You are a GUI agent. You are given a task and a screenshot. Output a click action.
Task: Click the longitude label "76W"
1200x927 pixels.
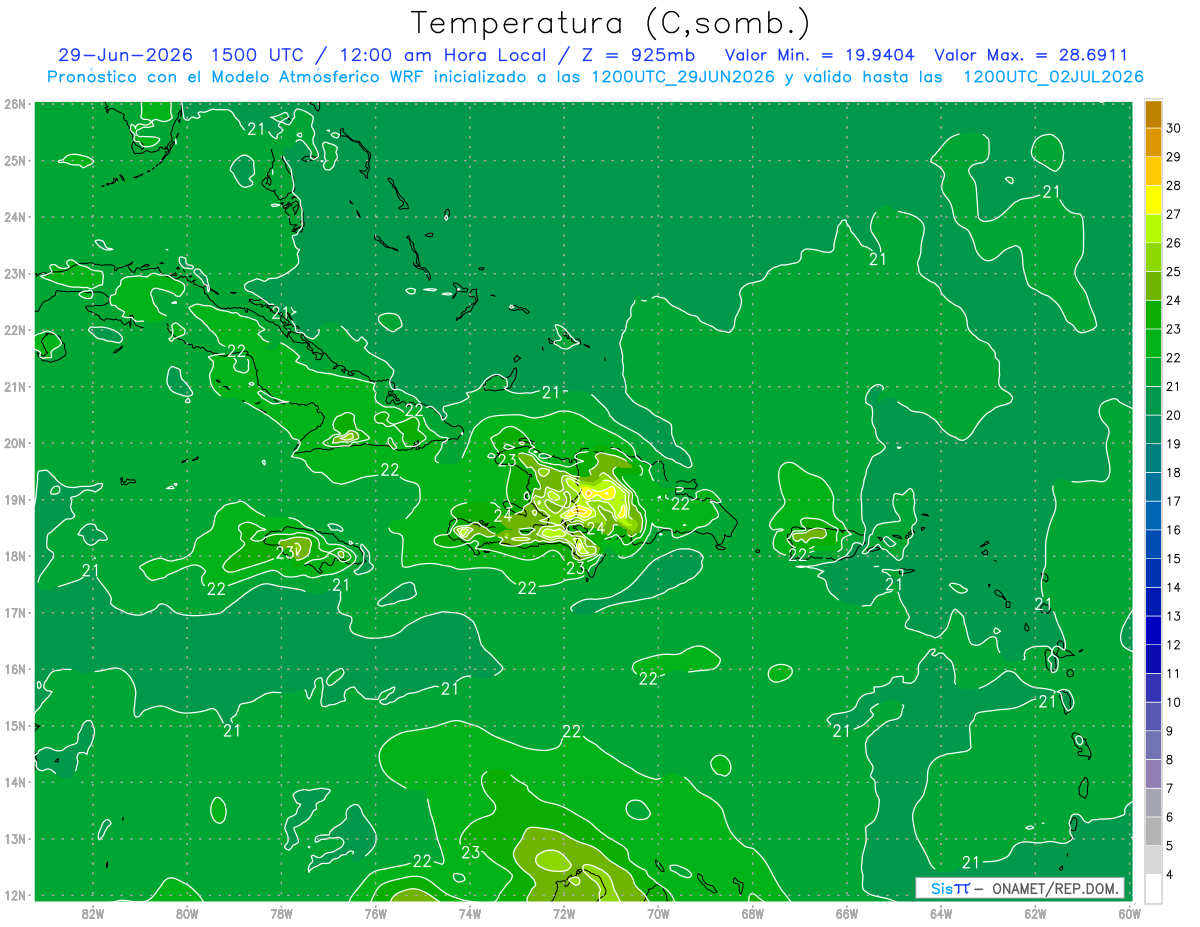[376, 913]
